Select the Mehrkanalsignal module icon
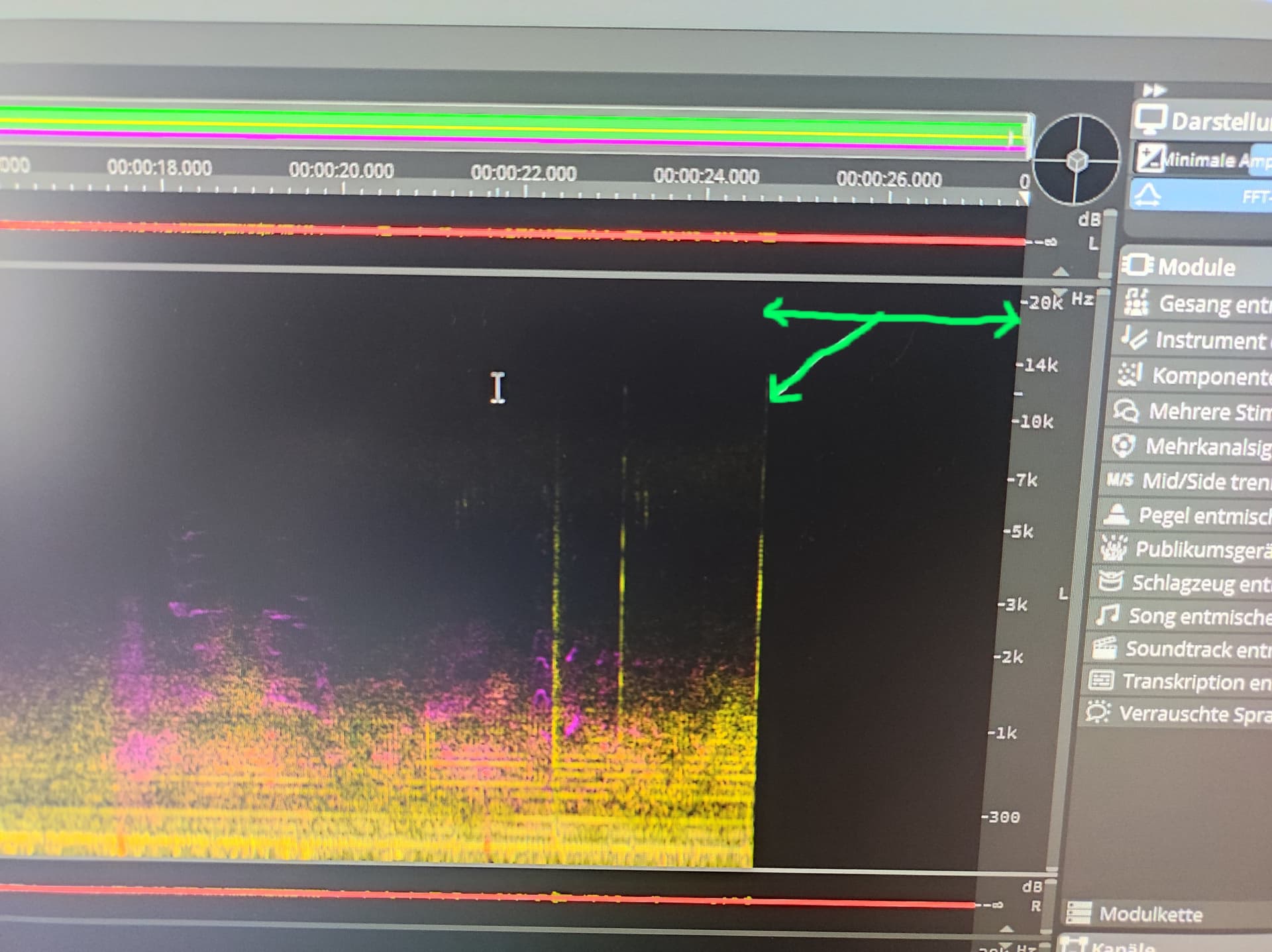The height and width of the screenshot is (952, 1272). pos(1124,445)
